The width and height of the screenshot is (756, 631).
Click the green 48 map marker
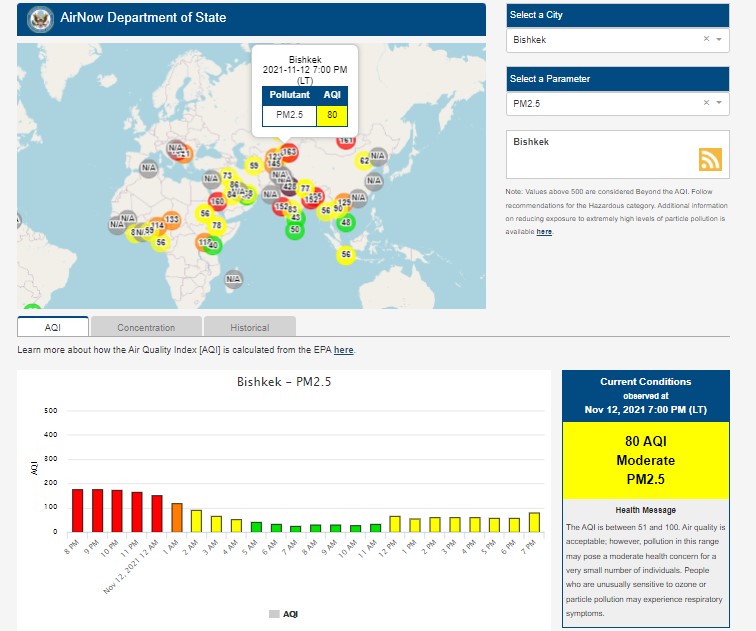pyautogui.click(x=346, y=222)
